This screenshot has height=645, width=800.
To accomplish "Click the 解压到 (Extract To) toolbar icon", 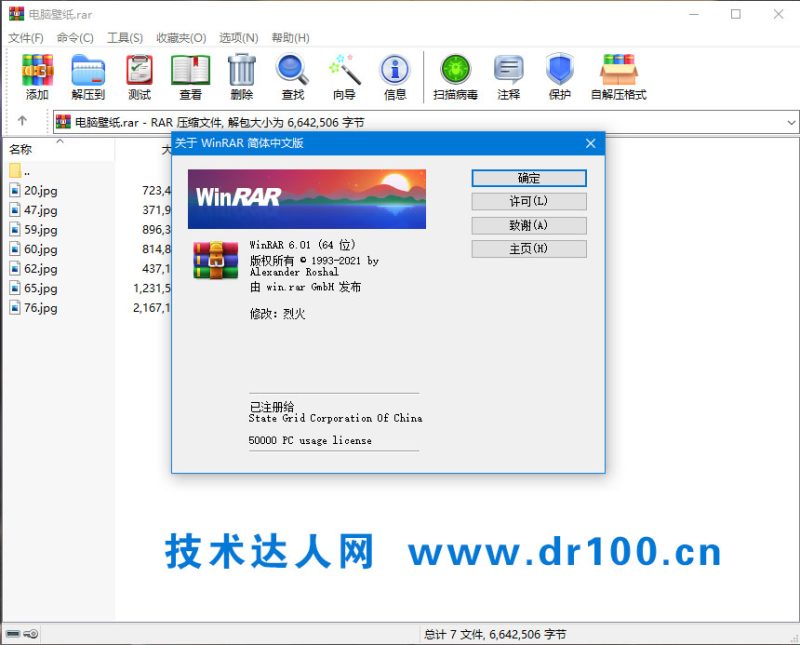I will click(88, 77).
